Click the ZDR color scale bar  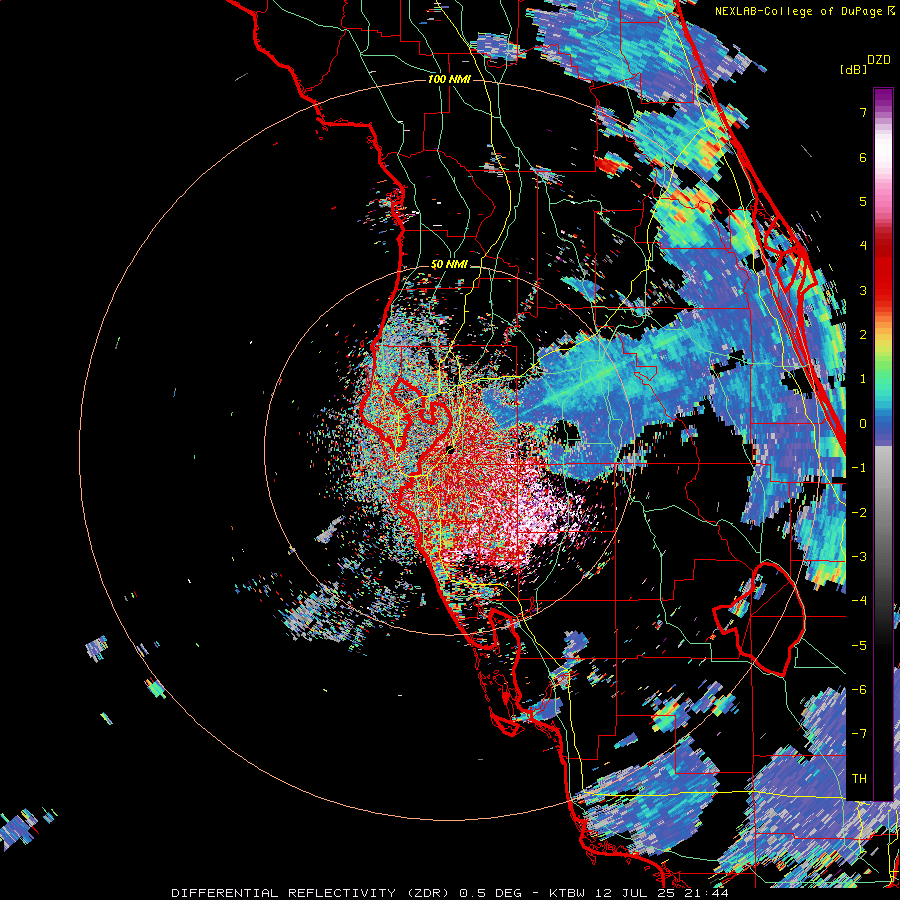[x=883, y=444]
